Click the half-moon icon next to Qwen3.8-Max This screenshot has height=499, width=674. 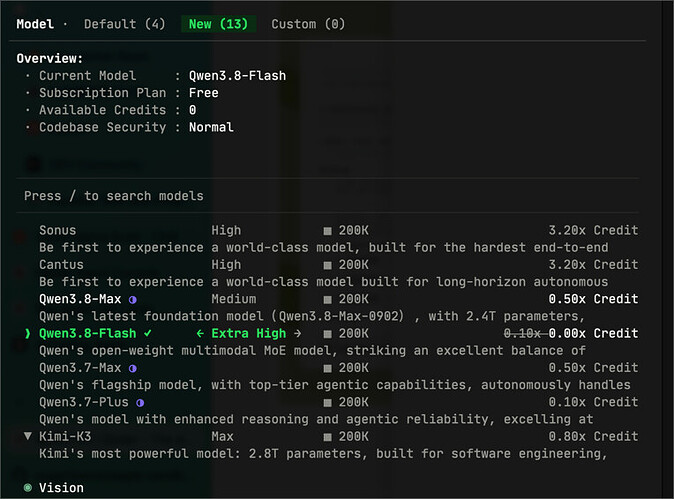point(133,300)
